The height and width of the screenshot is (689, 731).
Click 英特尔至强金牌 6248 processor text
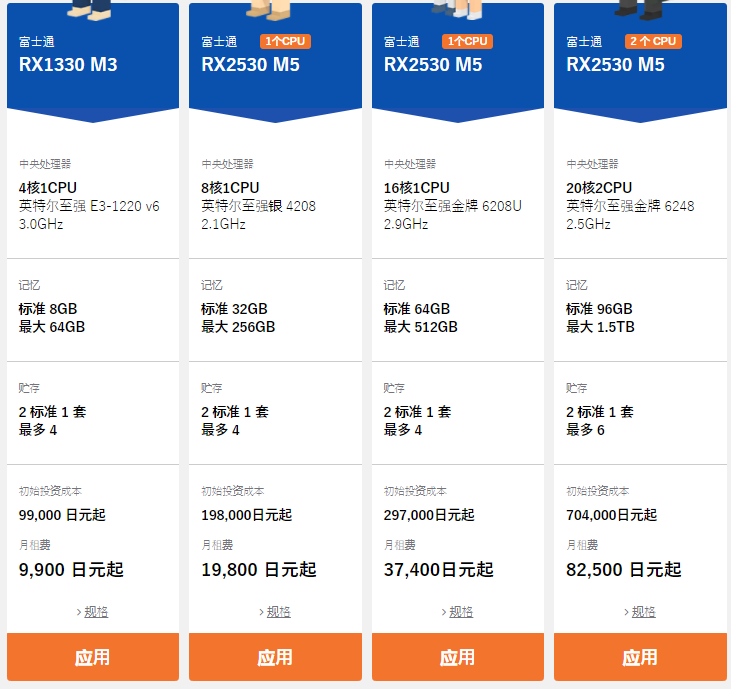point(630,206)
